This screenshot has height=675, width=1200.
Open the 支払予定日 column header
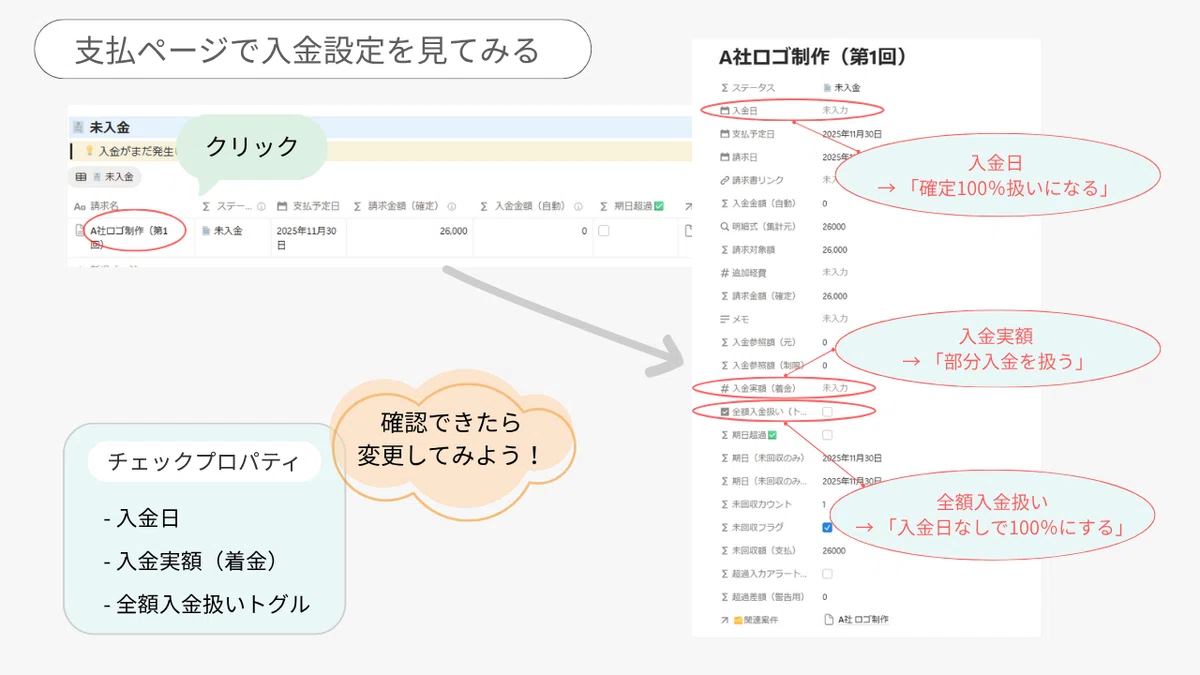click(309, 206)
